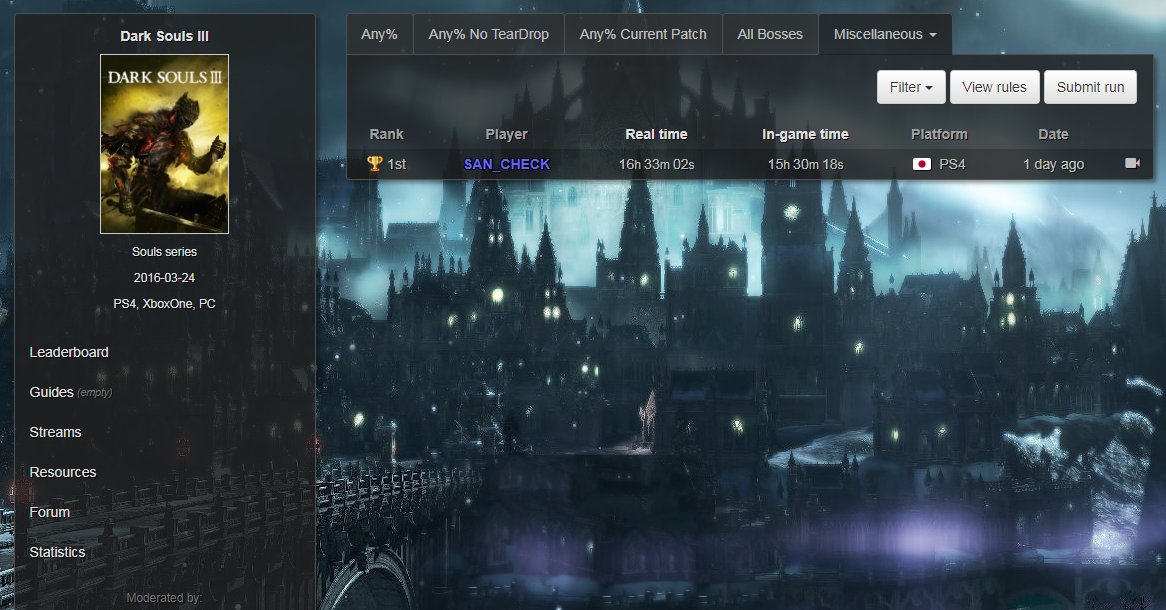
Task: Select the All Bosses tab
Action: click(770, 34)
